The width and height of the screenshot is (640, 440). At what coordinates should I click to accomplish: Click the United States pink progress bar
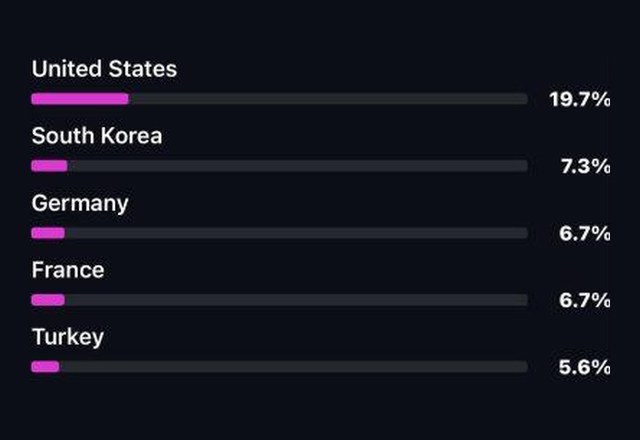point(80,99)
